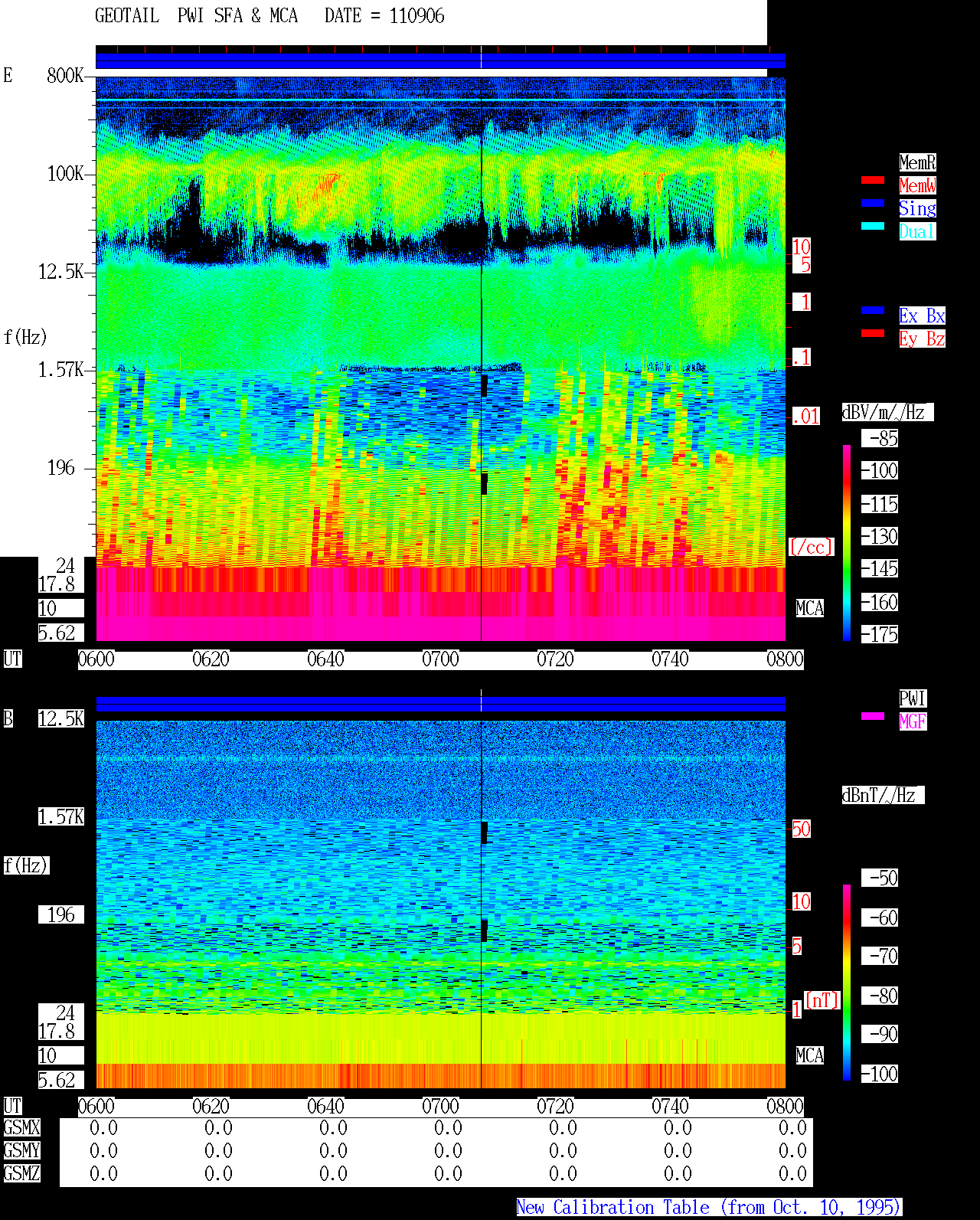Click the dBnT/√Hz color scale bar
This screenshot has width=980, height=1220.
pos(847,983)
